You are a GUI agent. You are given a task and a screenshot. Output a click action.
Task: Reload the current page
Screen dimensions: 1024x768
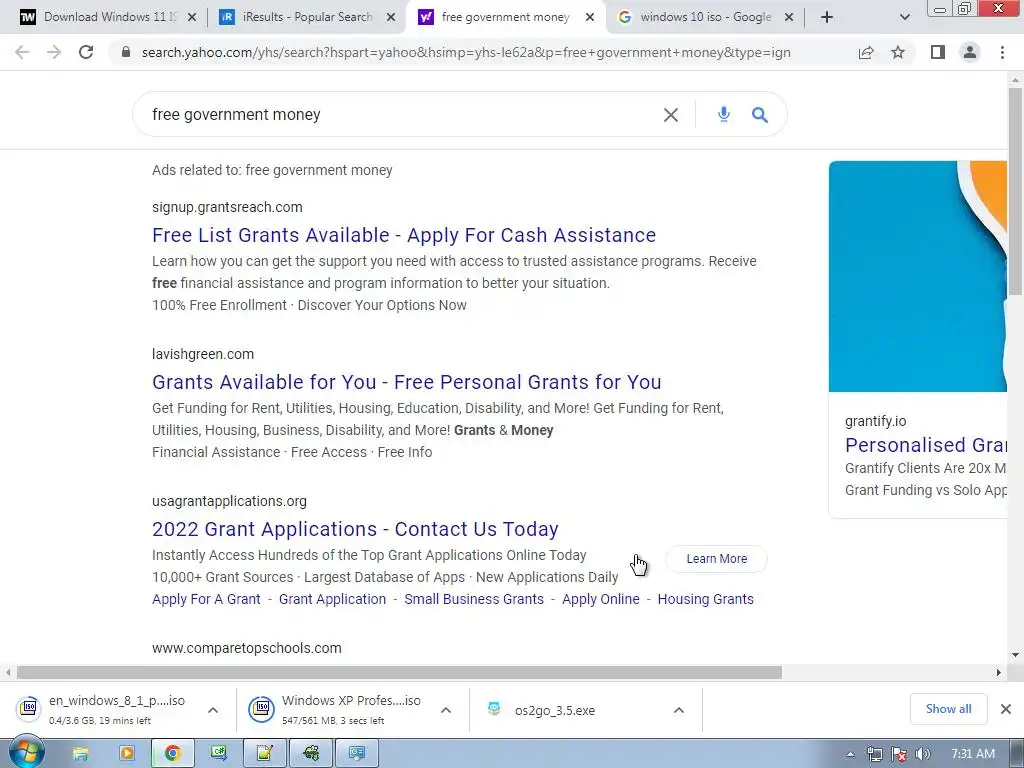pyautogui.click(x=86, y=52)
